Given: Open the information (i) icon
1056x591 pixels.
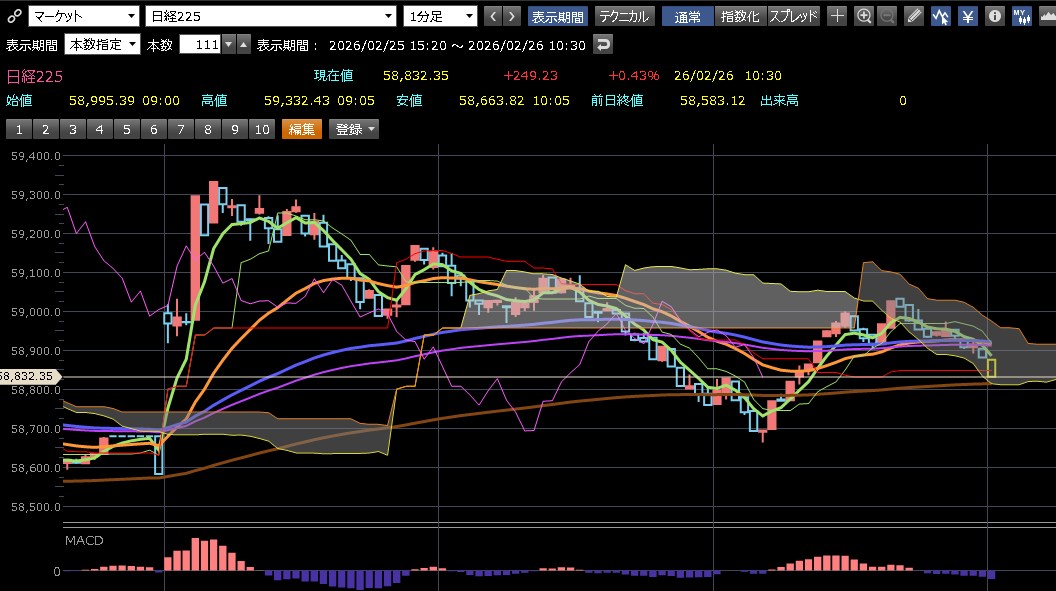Looking at the screenshot, I should click(x=994, y=16).
